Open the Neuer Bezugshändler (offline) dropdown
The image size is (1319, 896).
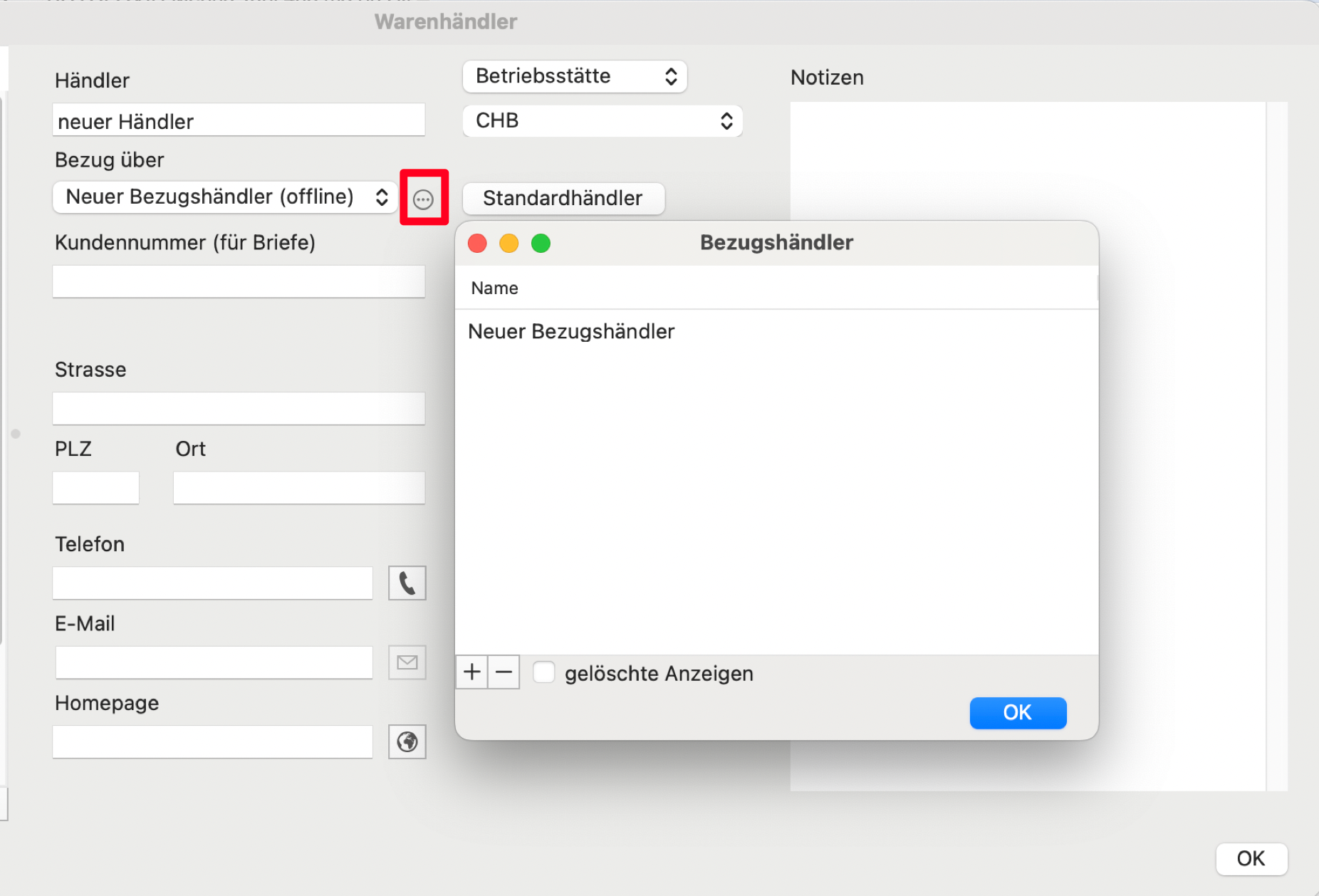(225, 197)
